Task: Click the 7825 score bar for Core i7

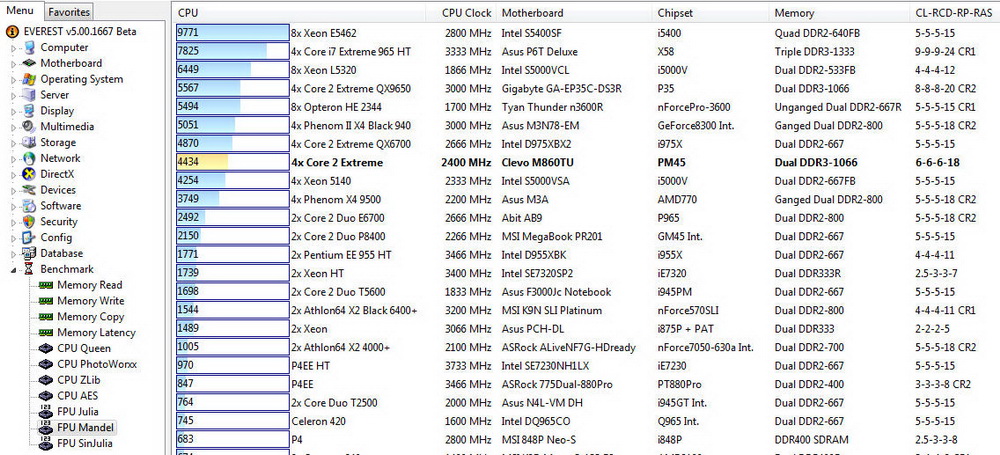Action: tap(232, 51)
